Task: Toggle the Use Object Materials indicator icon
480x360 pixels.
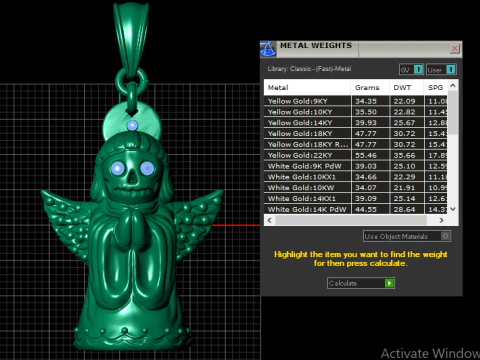Action: [x=445, y=236]
